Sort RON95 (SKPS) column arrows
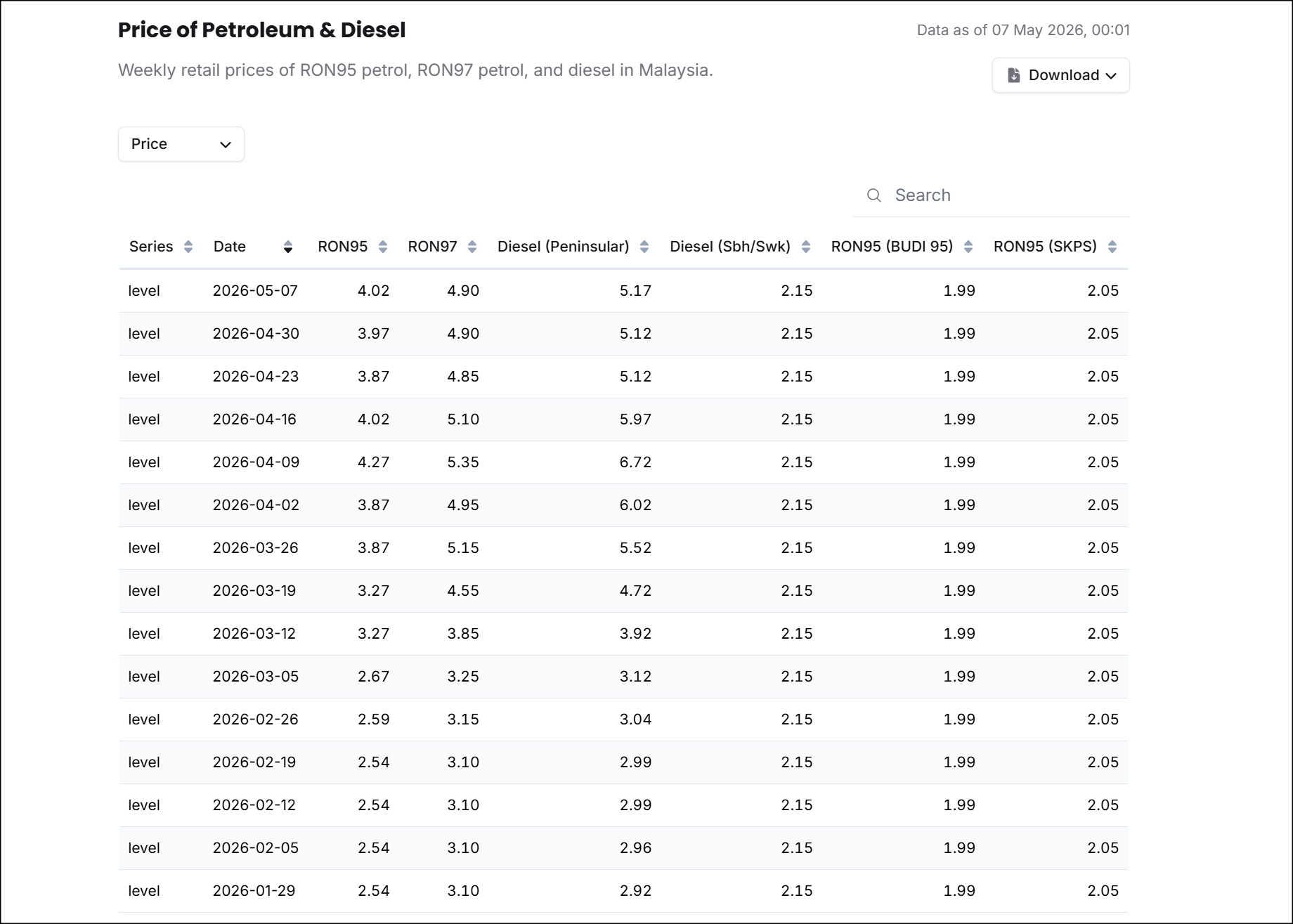This screenshot has height=924, width=1293. [1112, 247]
